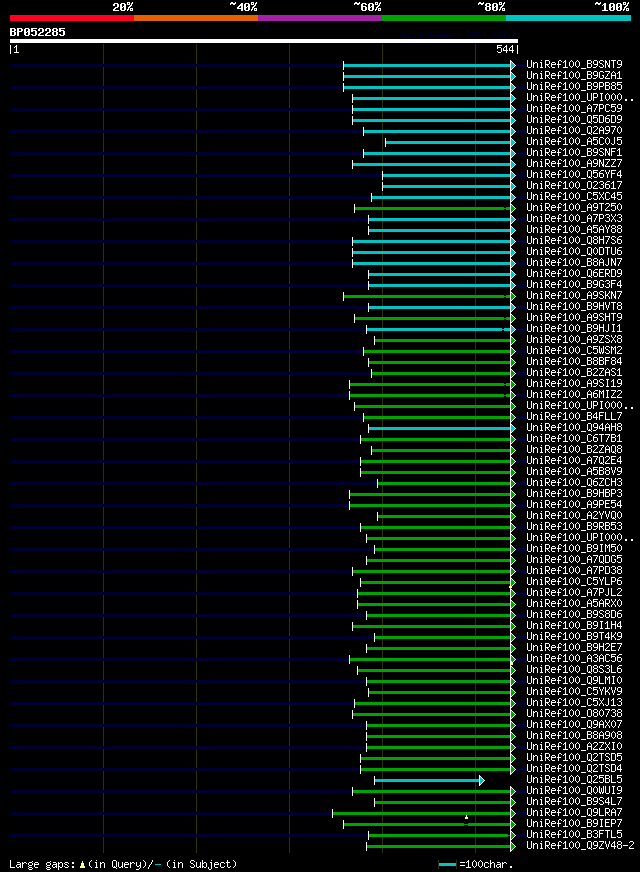Choose the UniRef100_B9HJI1 entry
The width and height of the screenshot is (640, 872).
point(574,329)
